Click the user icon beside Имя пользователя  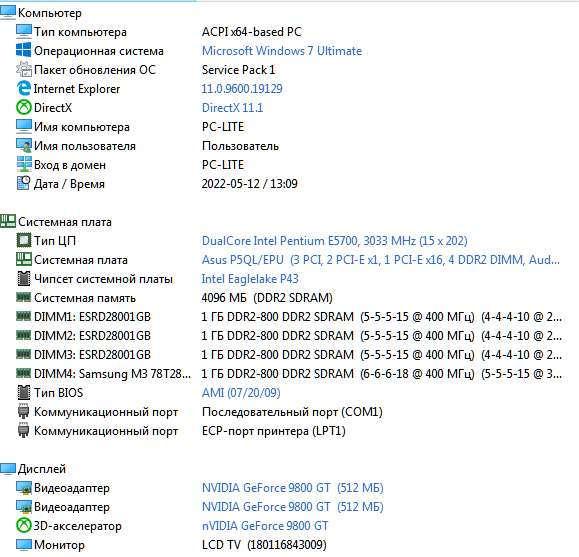24,146
